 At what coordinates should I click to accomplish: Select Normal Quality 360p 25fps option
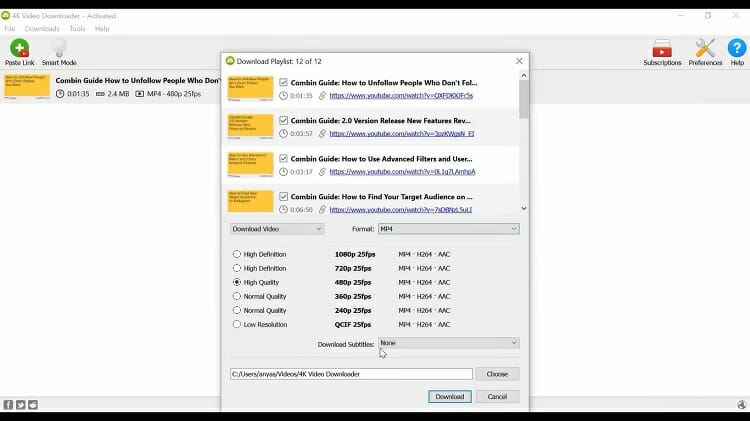[237, 296]
